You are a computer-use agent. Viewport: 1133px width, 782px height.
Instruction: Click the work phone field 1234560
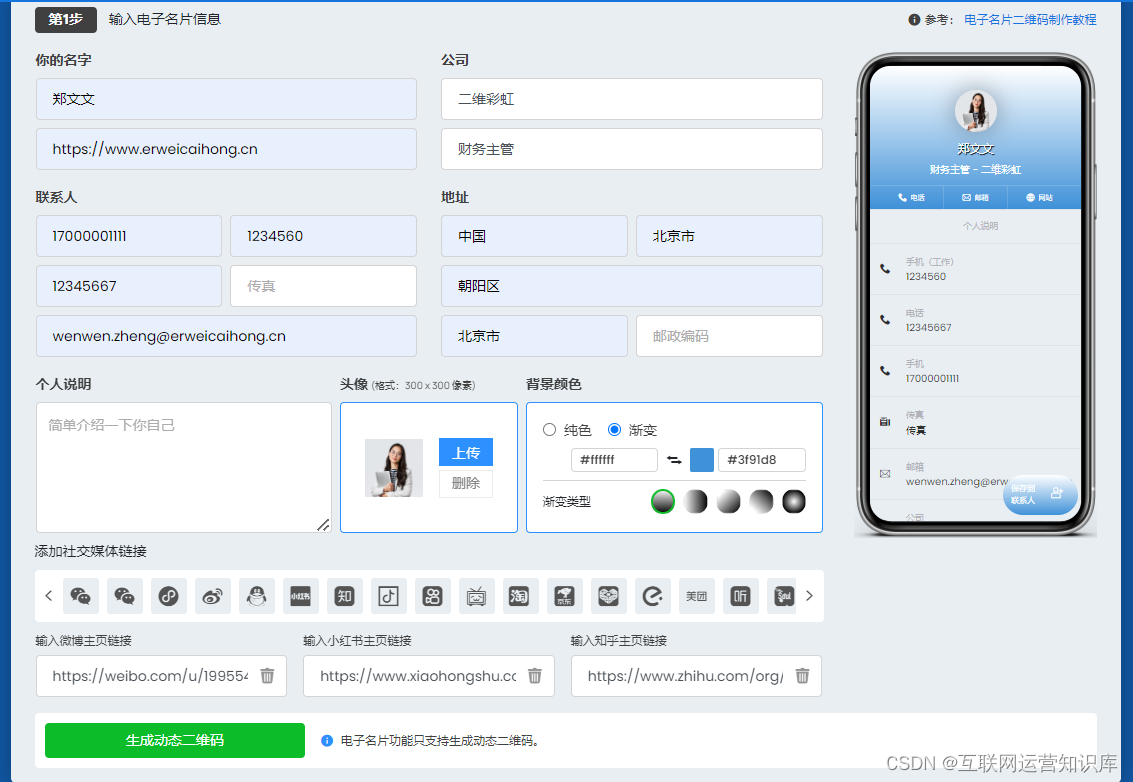pos(324,236)
